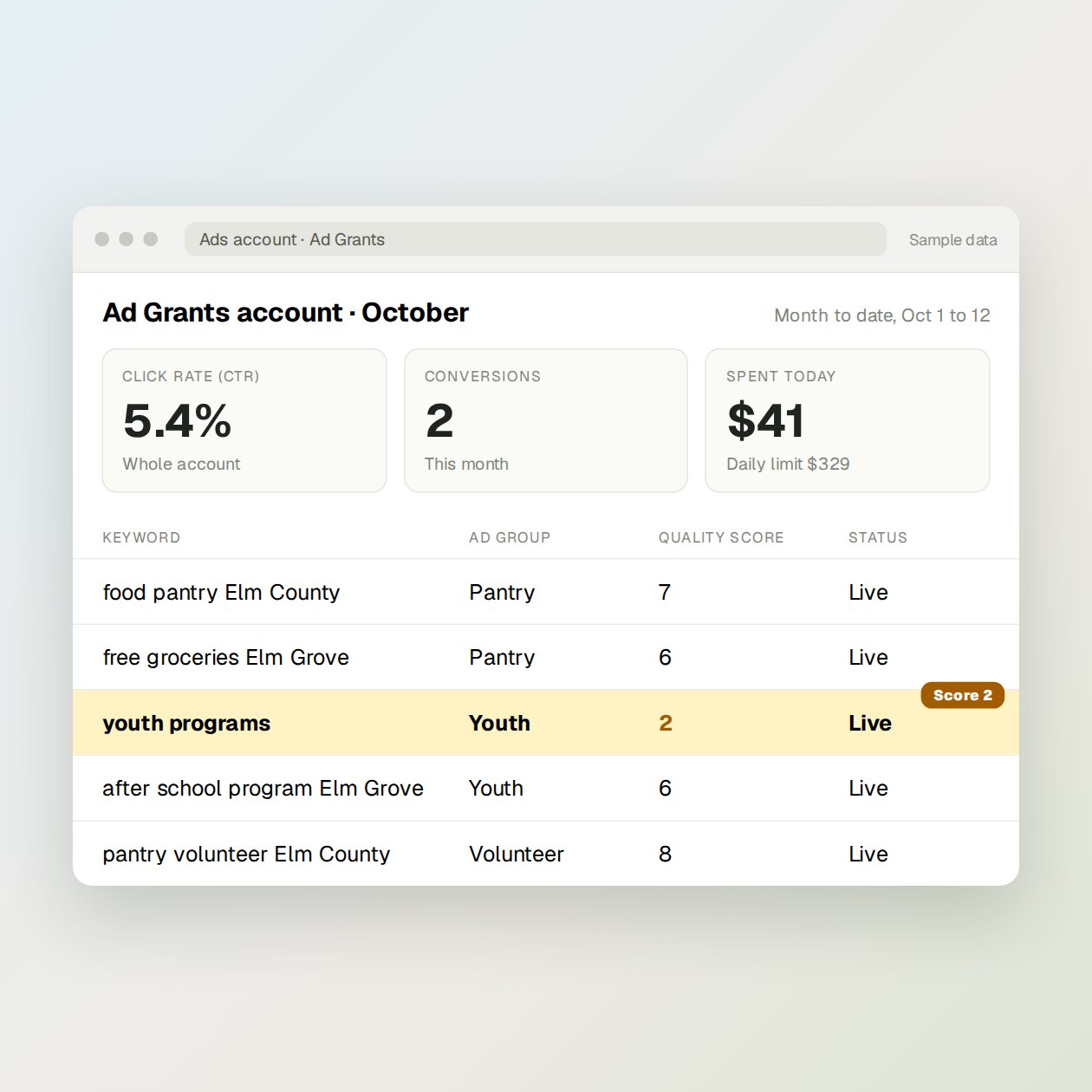1092x1092 pixels.
Task: Click quality score 2 in youth programs row
Action: pos(666,723)
